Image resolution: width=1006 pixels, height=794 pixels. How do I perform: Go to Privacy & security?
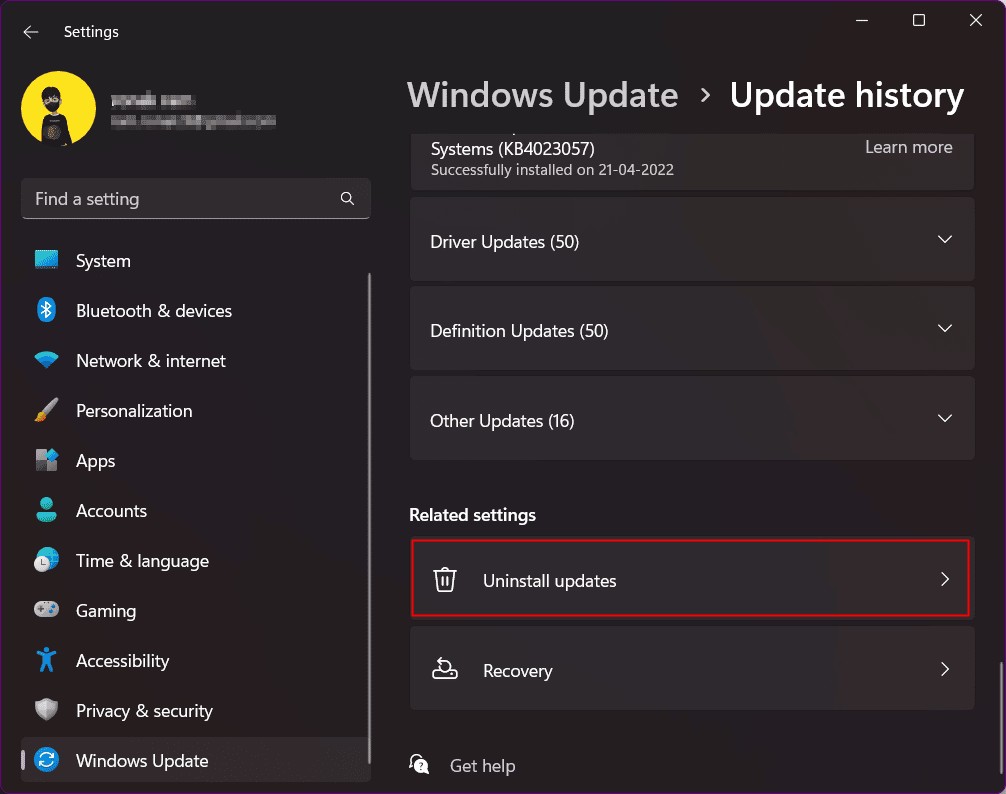pos(196,711)
